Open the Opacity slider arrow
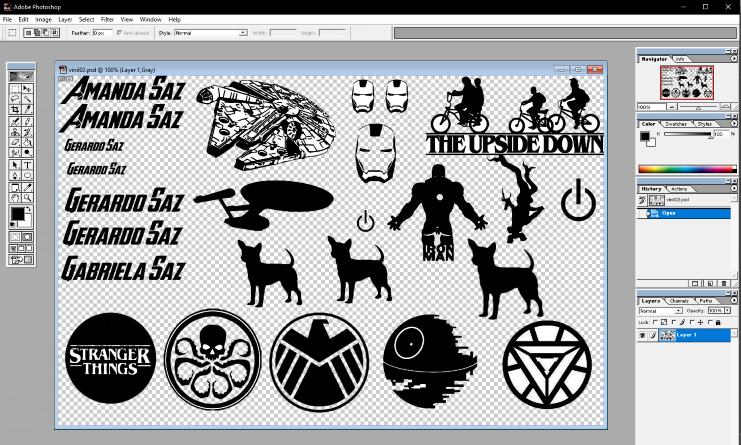741x445 pixels. click(x=727, y=310)
